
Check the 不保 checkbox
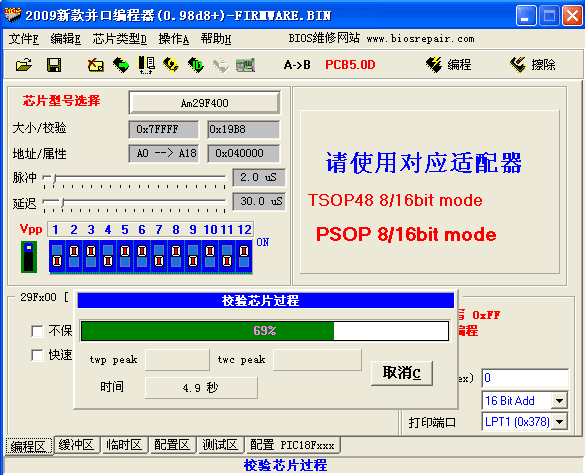(x=37, y=331)
